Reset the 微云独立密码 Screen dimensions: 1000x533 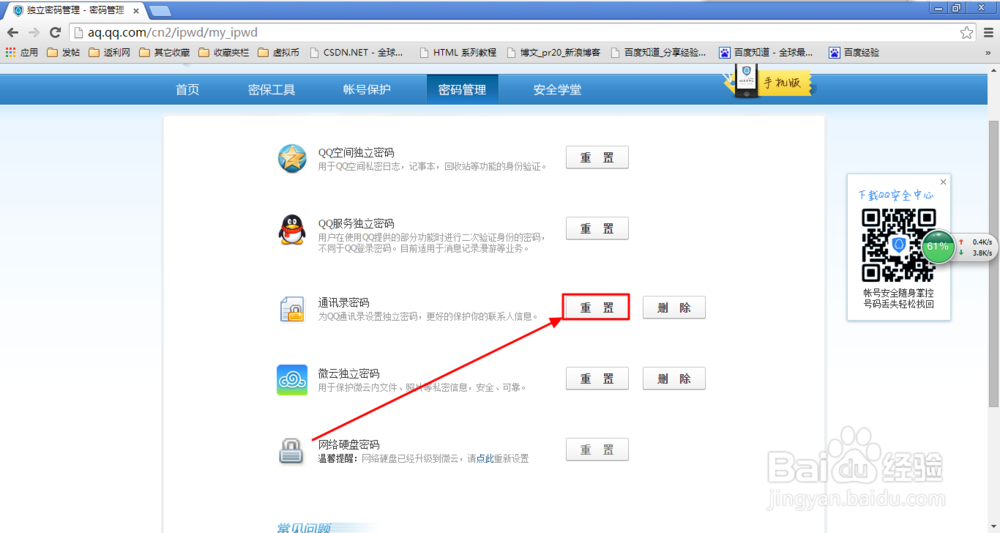597,379
